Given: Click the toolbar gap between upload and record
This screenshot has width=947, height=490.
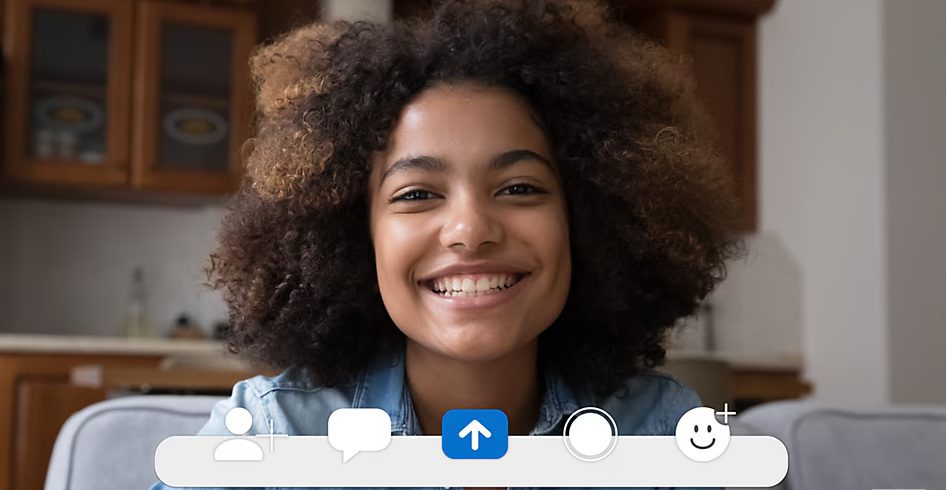Looking at the screenshot, I should tap(535, 462).
